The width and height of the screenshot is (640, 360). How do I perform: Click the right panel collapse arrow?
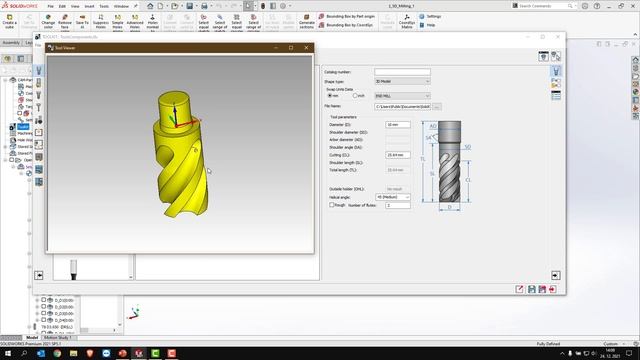555,276
